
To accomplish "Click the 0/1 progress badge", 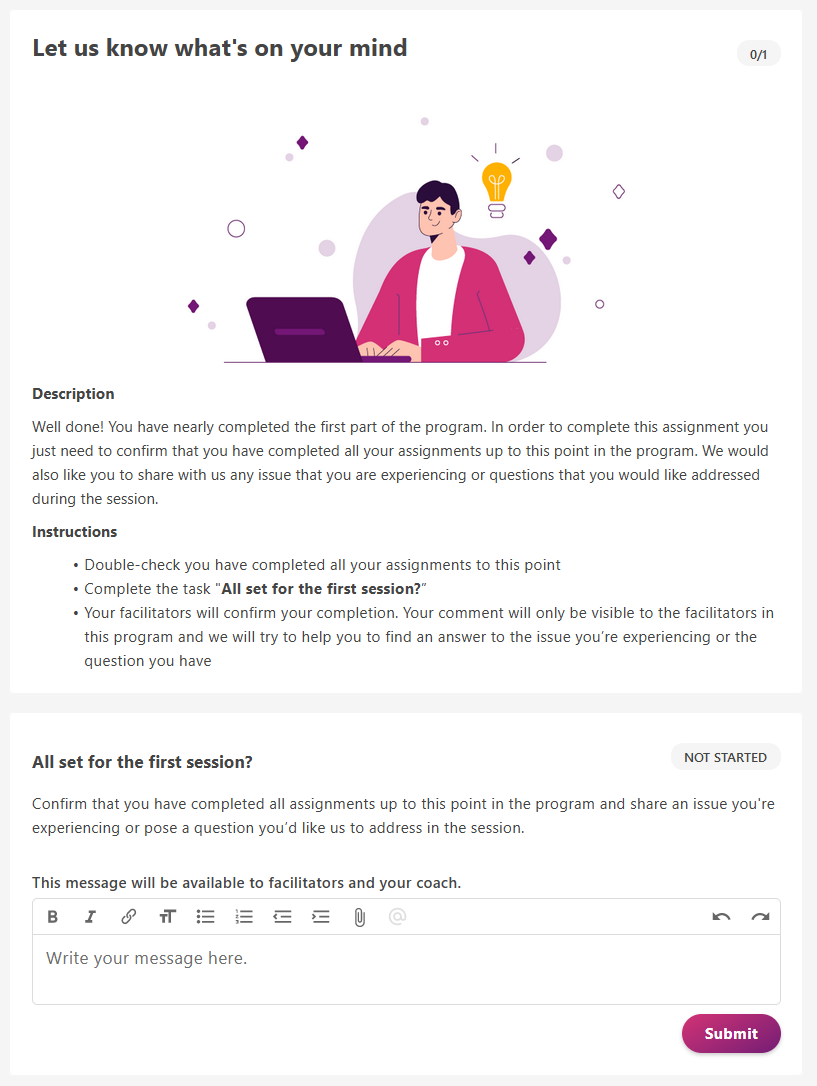I will click(759, 54).
